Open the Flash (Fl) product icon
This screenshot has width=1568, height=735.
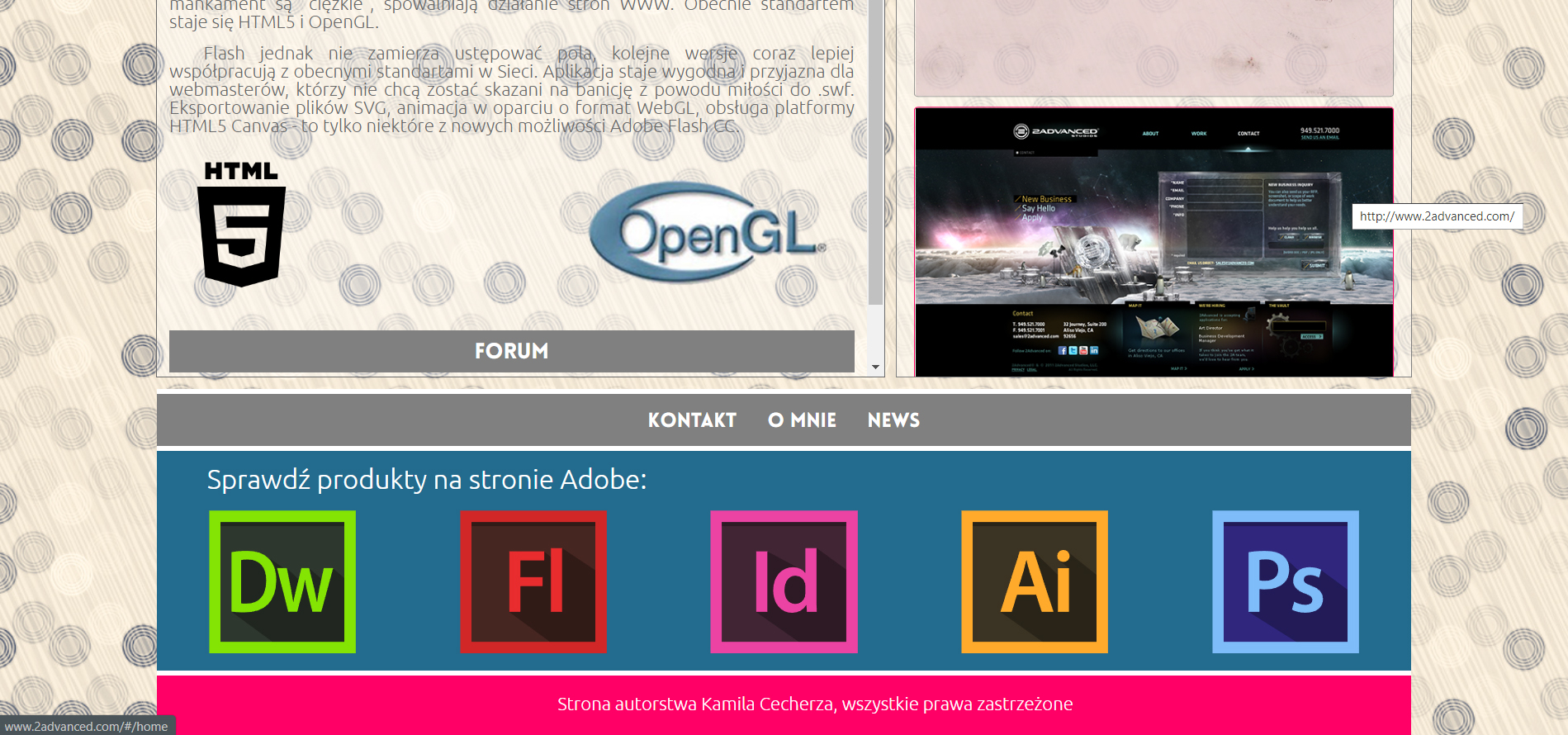tap(533, 581)
